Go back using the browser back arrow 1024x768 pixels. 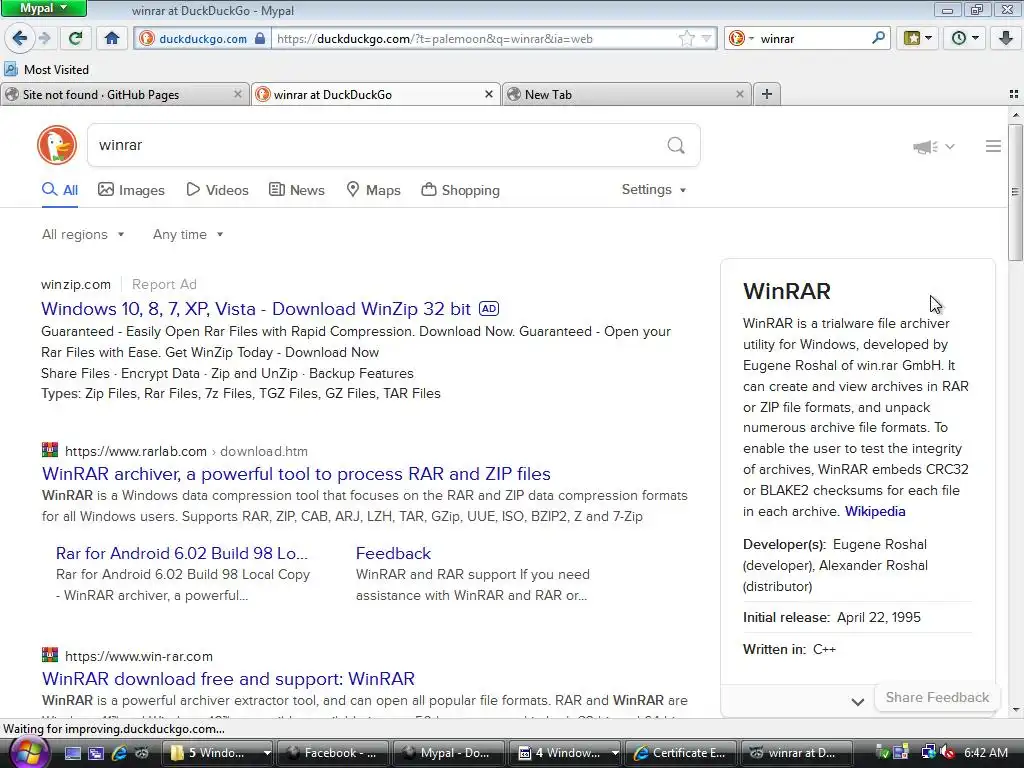(20, 38)
